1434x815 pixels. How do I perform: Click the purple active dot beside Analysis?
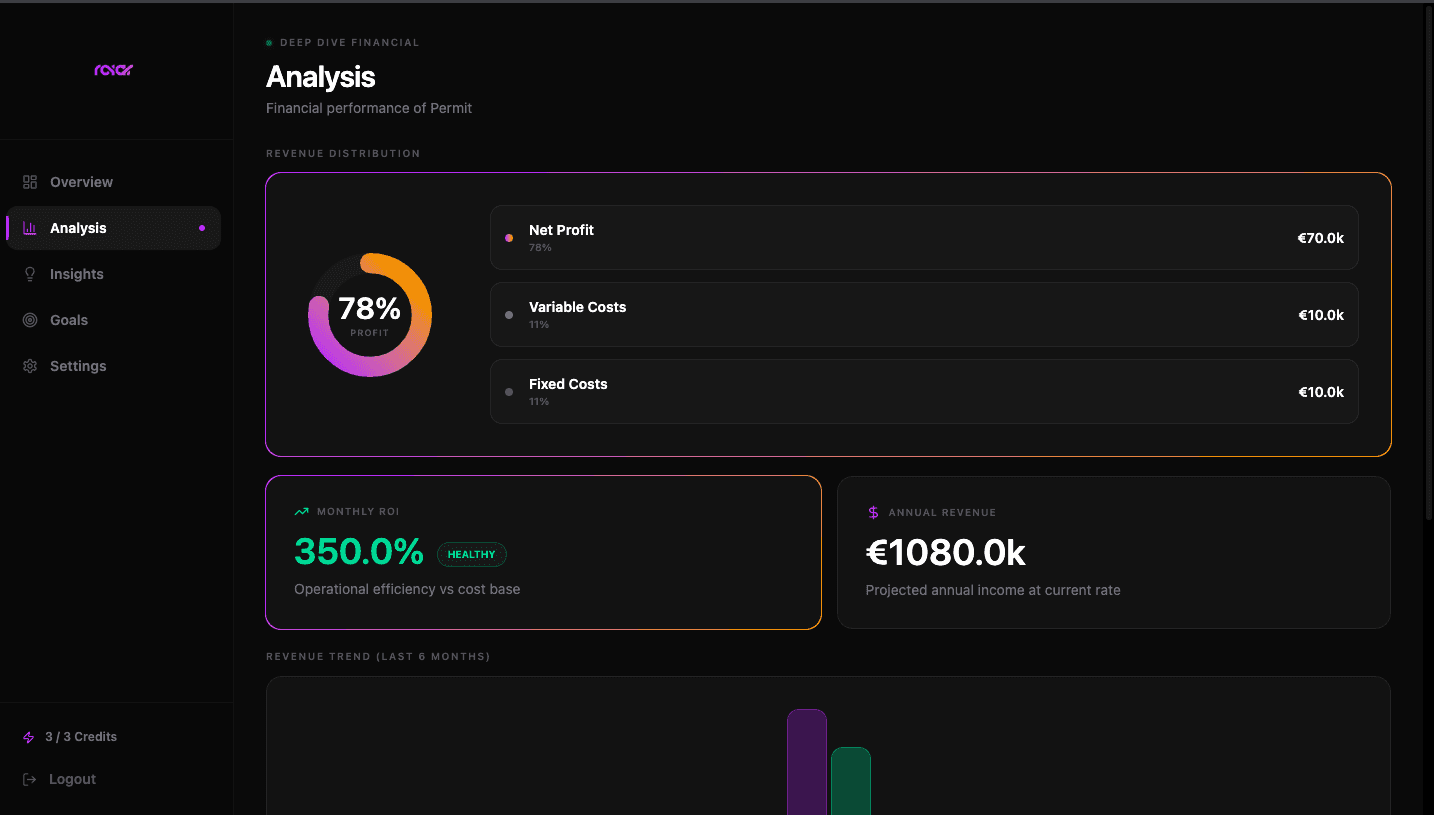click(202, 228)
